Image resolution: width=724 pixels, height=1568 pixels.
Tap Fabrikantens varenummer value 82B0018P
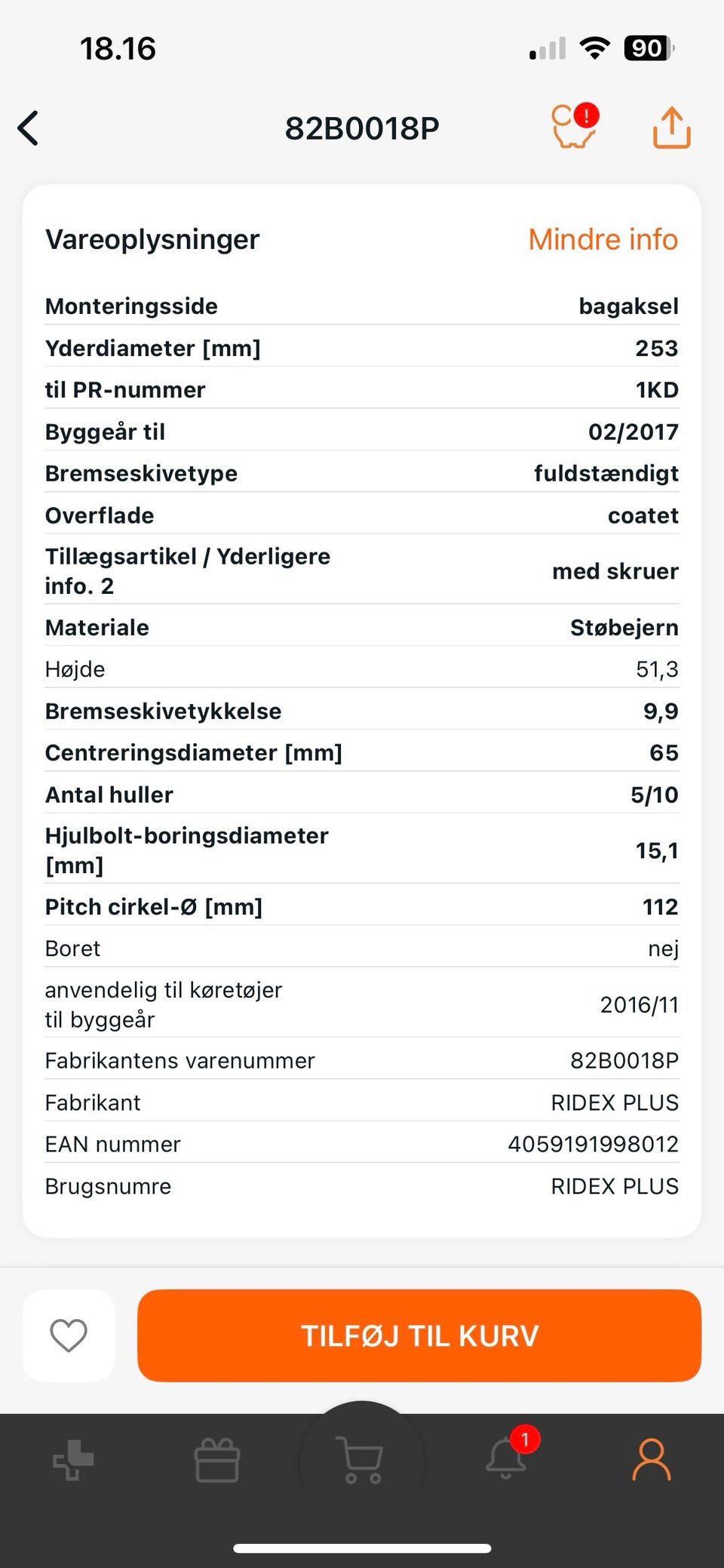coord(624,1060)
